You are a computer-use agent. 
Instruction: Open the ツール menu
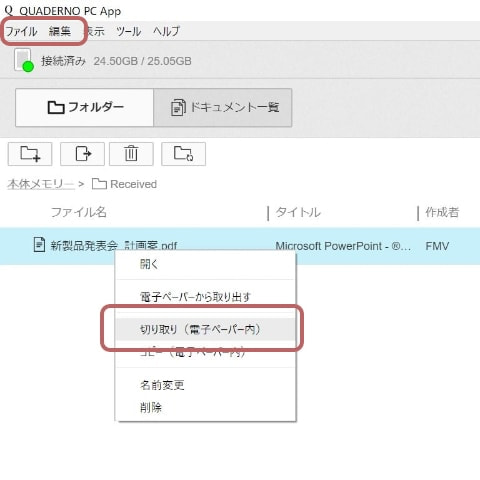coord(129,31)
